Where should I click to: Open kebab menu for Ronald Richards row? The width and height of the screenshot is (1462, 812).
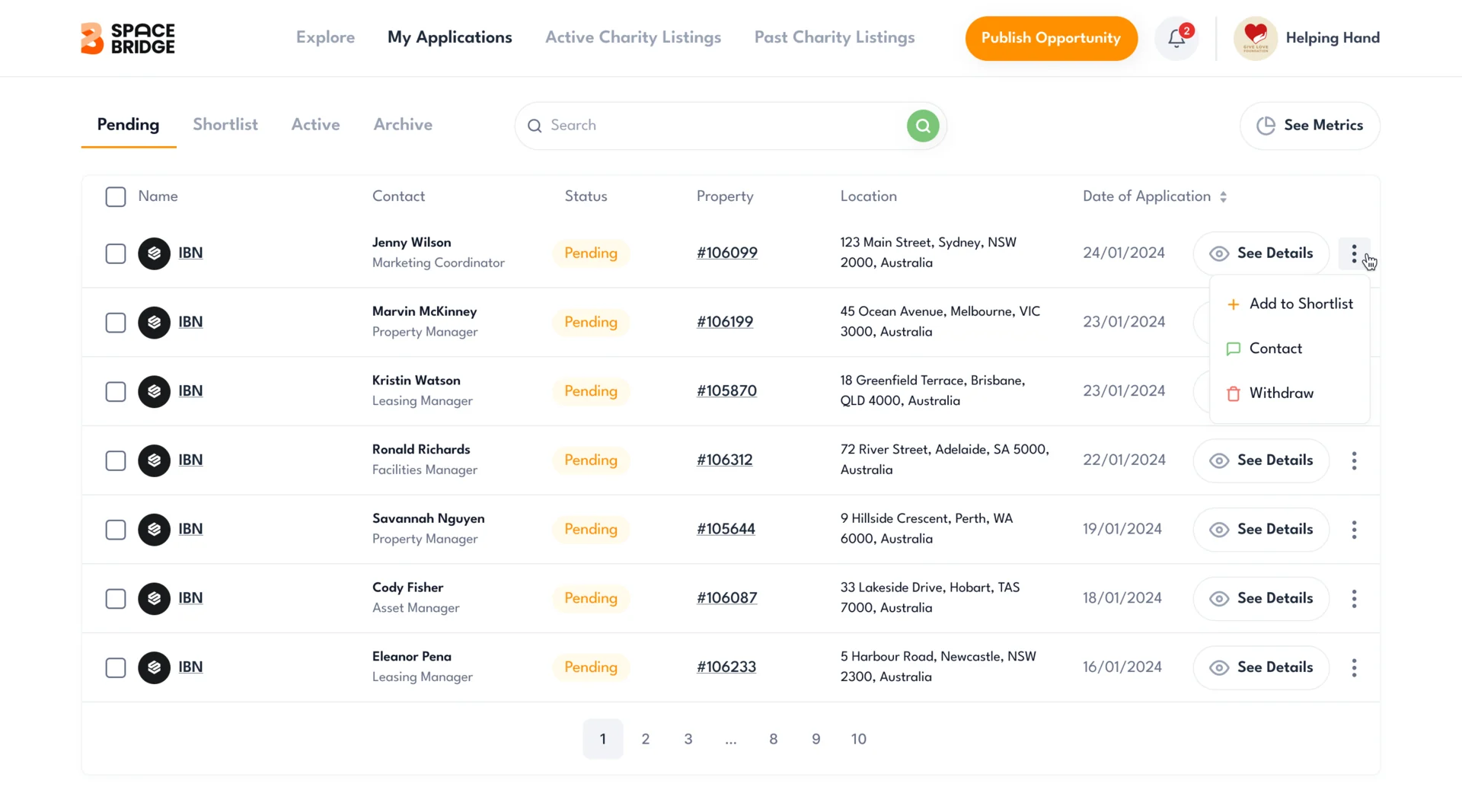(x=1354, y=460)
